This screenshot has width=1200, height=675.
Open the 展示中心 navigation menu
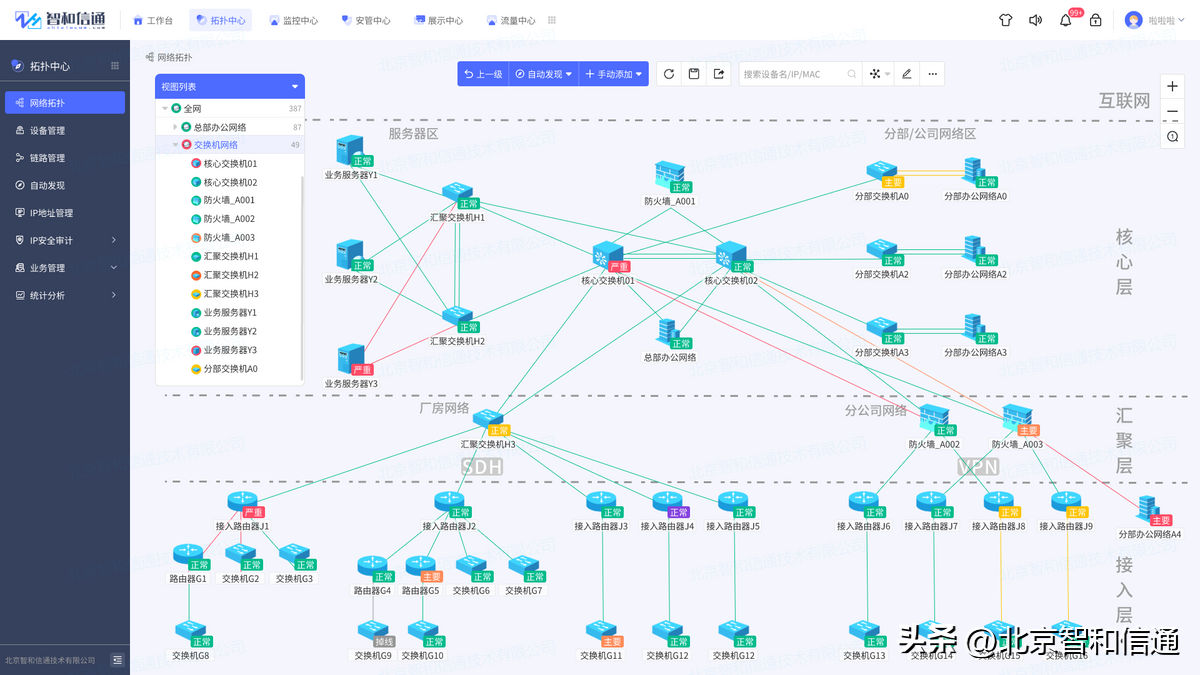click(x=438, y=19)
